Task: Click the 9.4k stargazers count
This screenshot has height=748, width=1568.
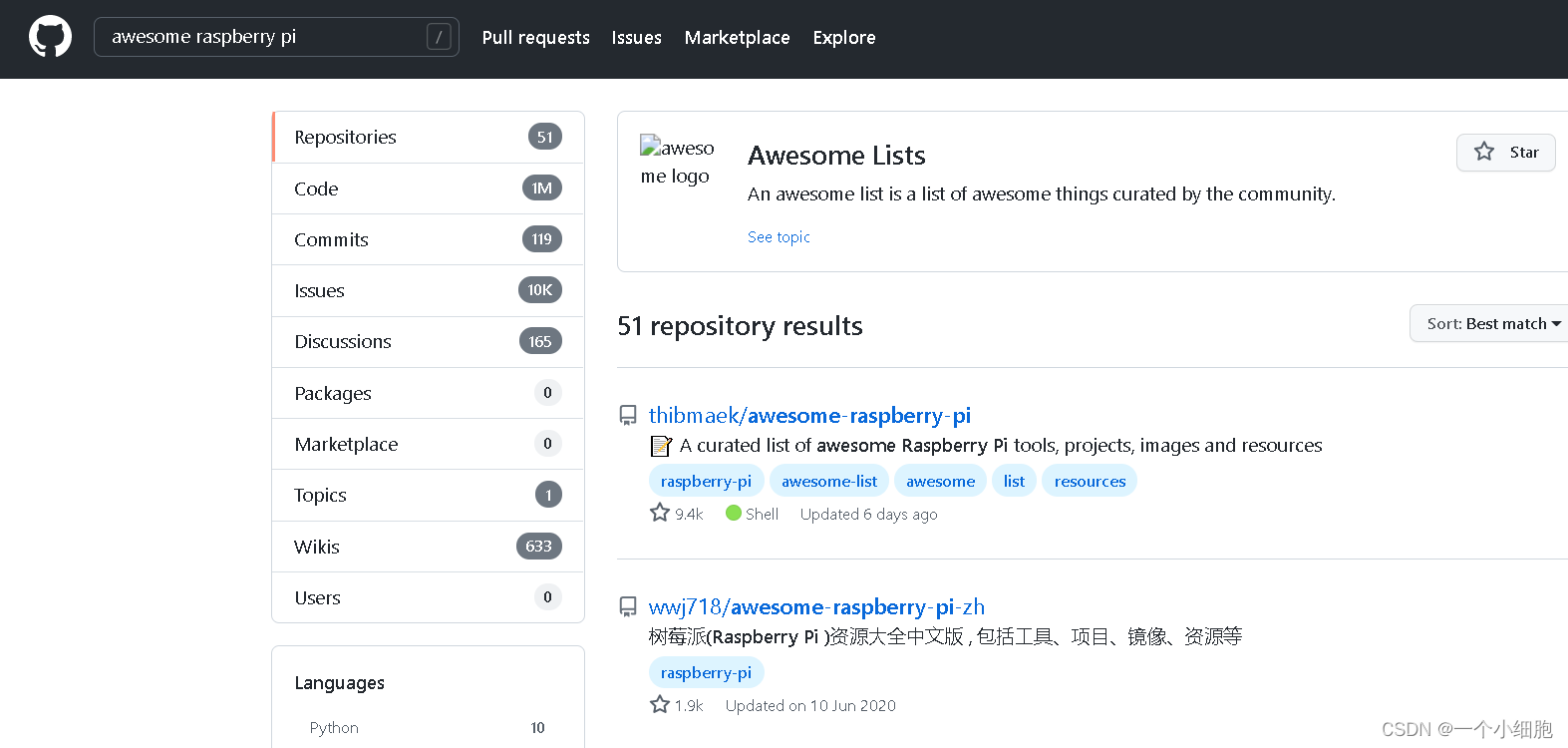Action: point(689,514)
